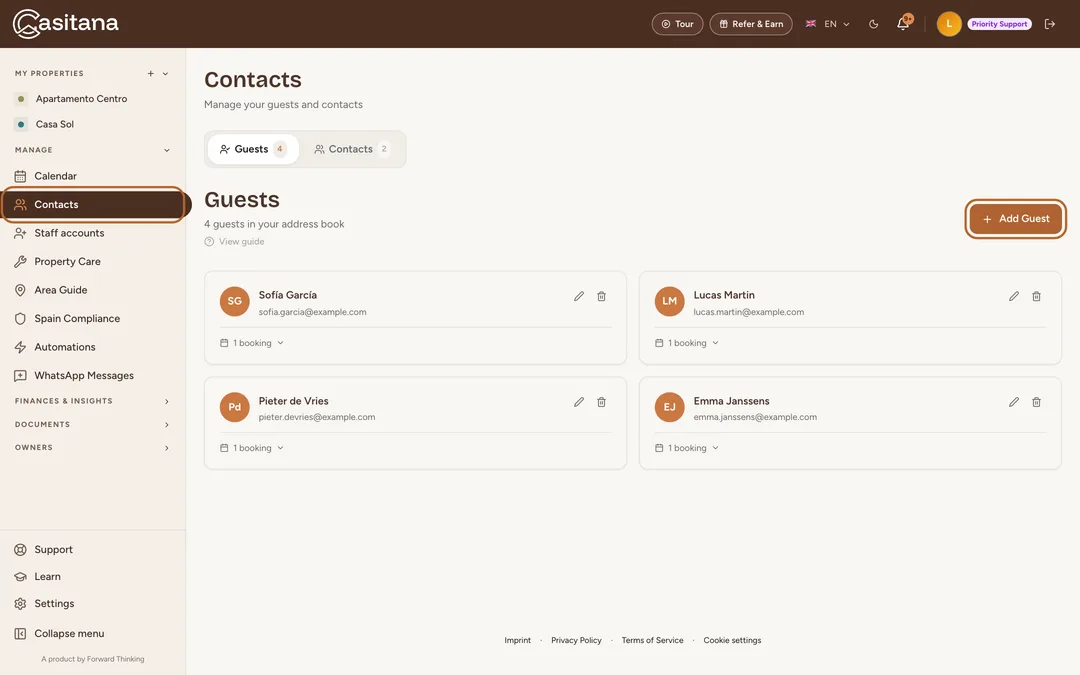Open Terms of Service link
1080x675 pixels.
(x=652, y=641)
